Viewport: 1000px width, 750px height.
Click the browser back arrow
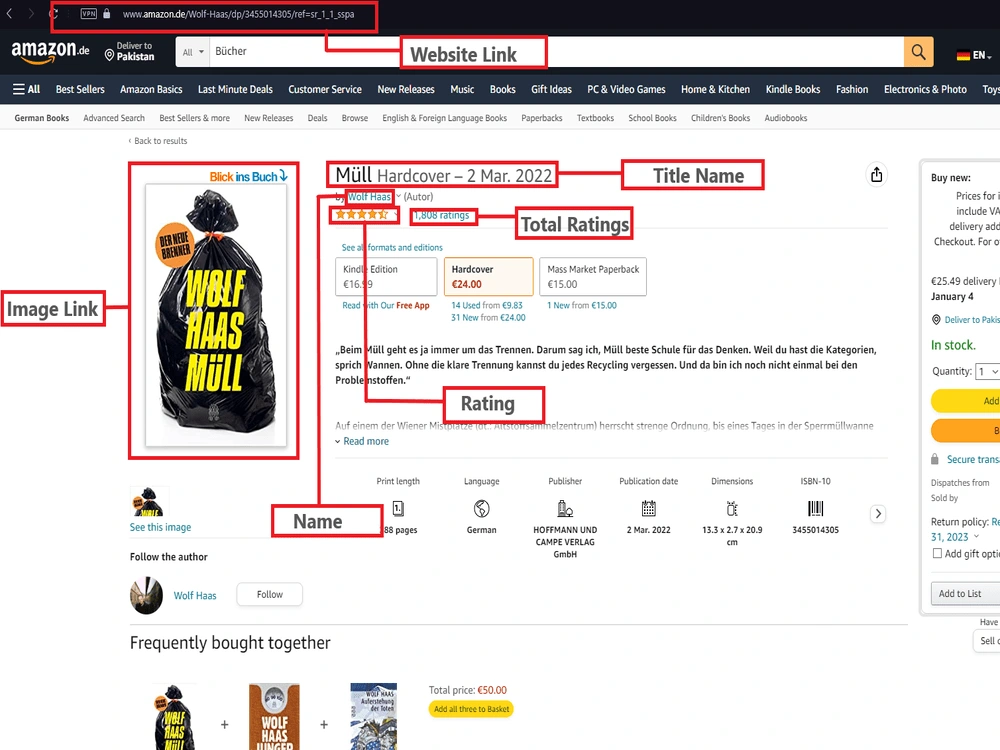pos(10,13)
